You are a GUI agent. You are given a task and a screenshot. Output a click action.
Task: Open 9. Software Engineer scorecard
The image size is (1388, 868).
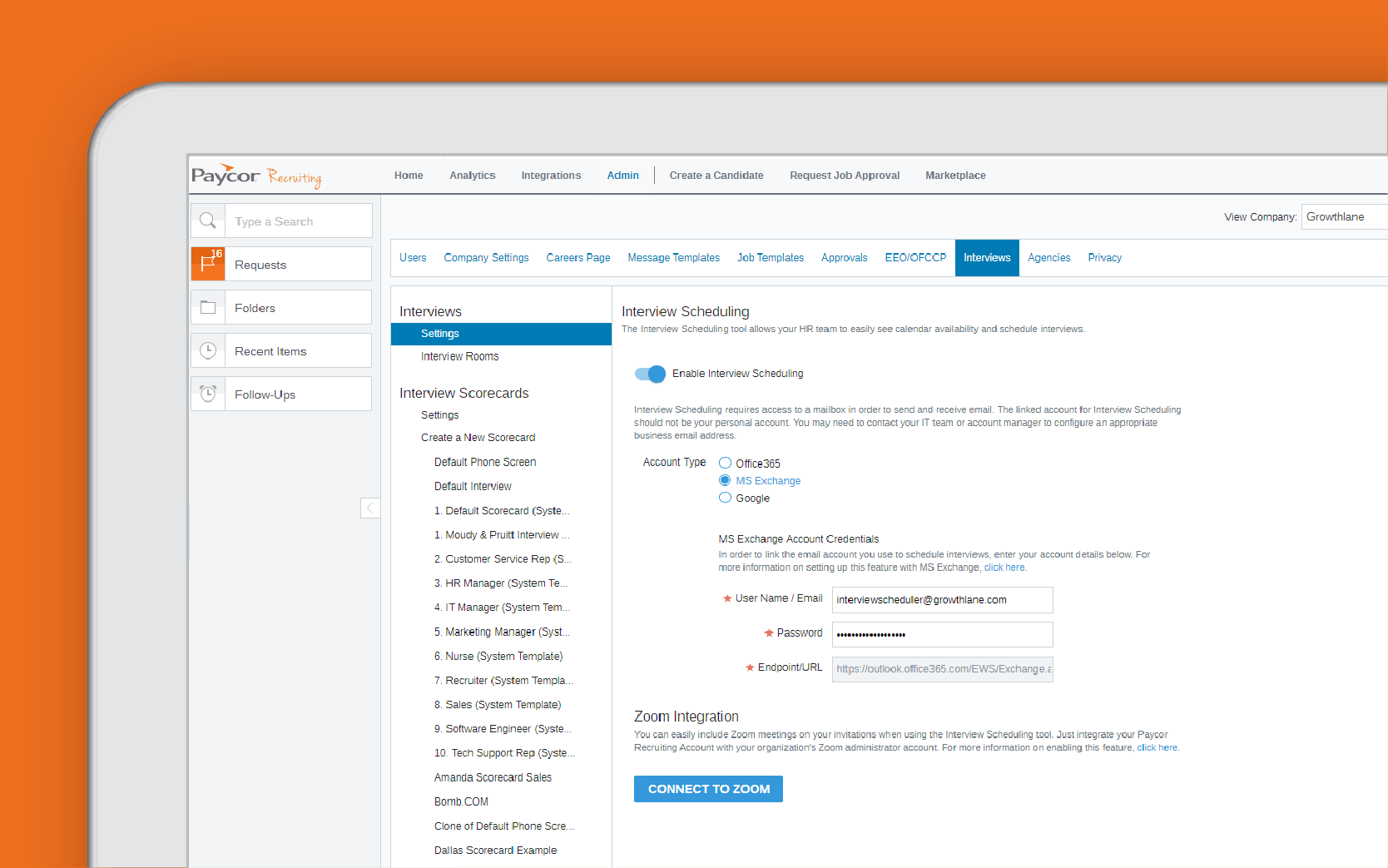pyautogui.click(x=503, y=728)
